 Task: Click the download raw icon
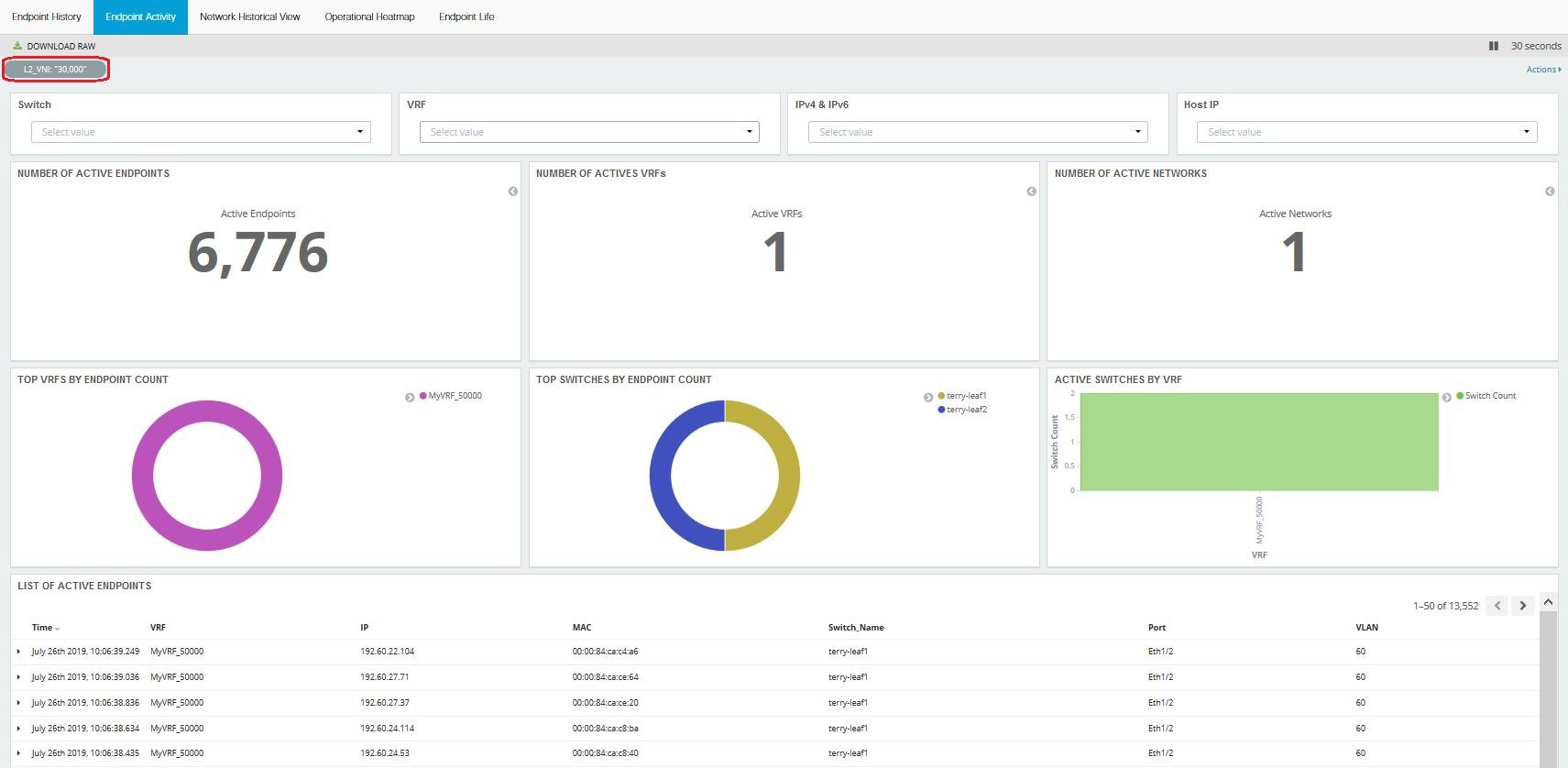17,46
